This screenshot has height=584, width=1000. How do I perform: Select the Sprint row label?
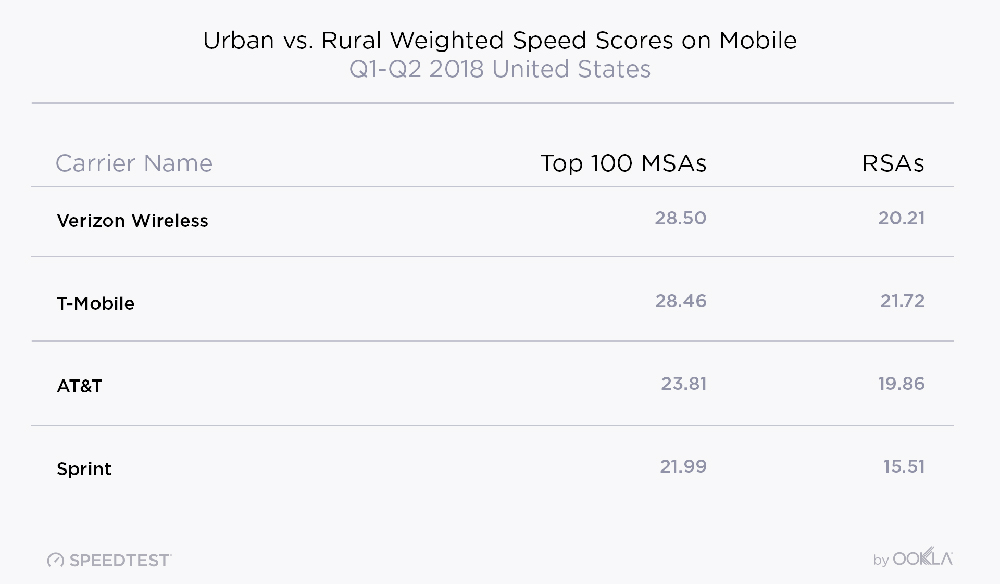pyautogui.click(x=84, y=468)
